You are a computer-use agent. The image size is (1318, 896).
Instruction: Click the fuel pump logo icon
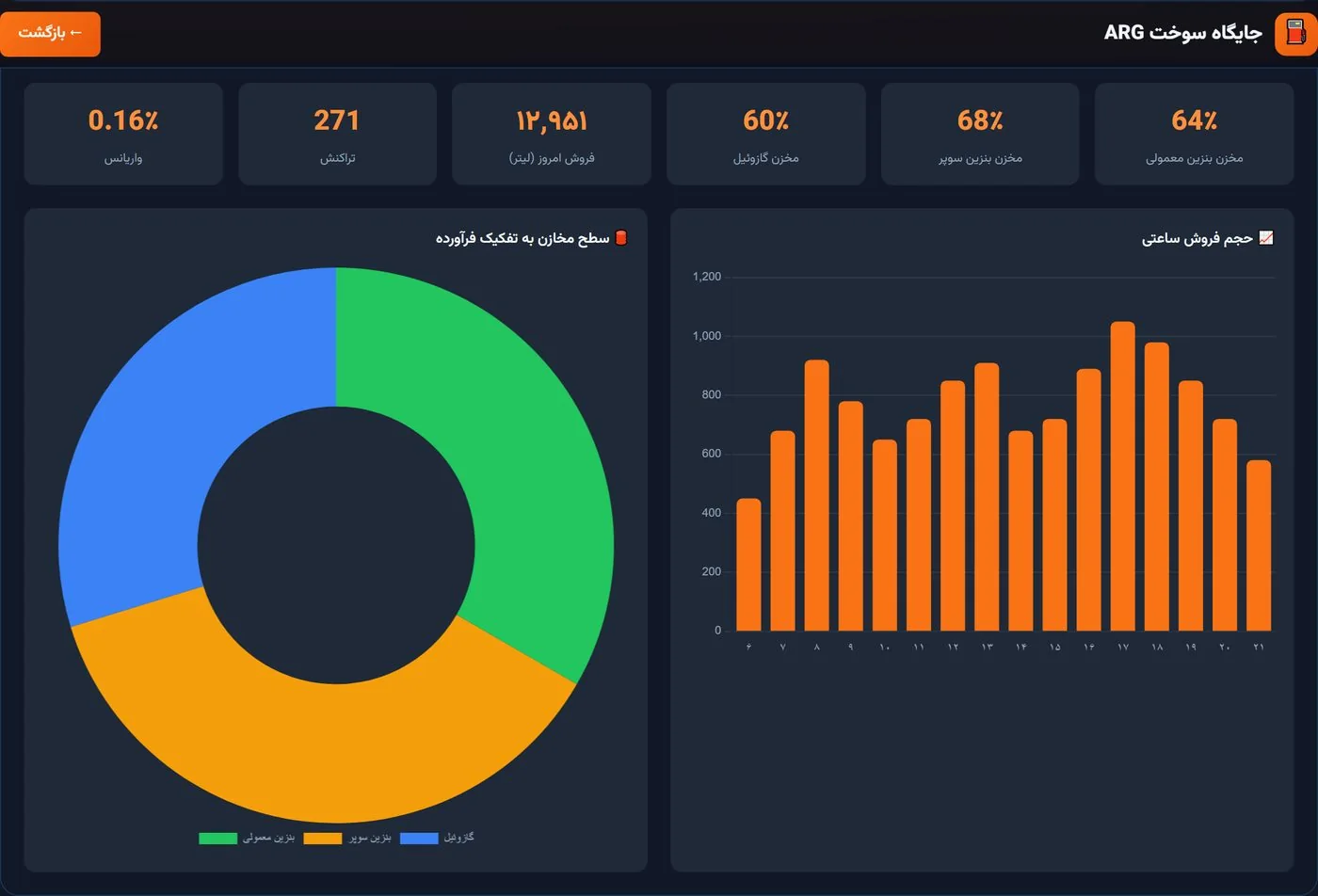point(1295,34)
